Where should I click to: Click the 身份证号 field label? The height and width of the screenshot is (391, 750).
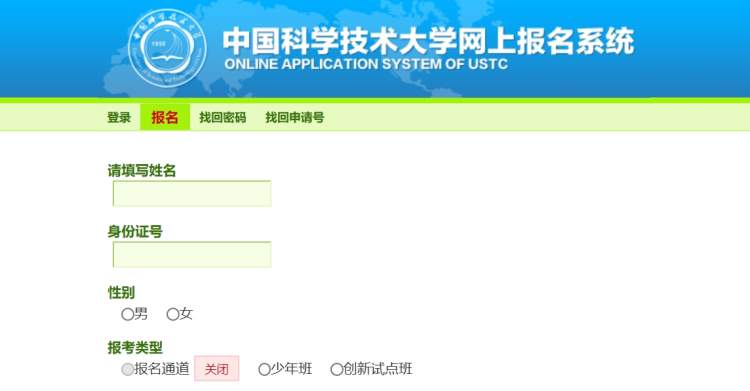(x=135, y=232)
